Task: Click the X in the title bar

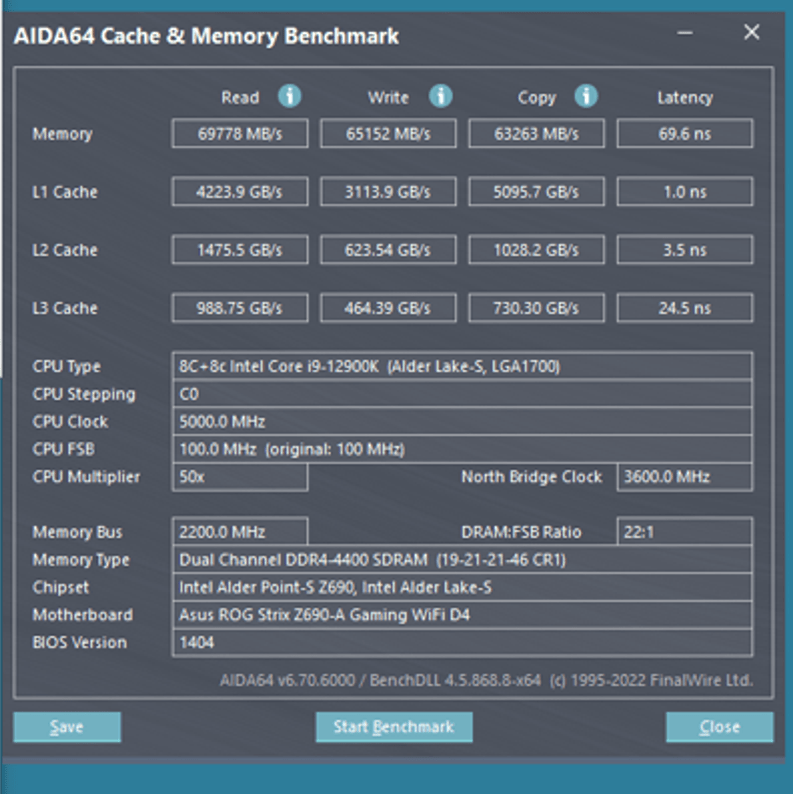Action: [752, 32]
